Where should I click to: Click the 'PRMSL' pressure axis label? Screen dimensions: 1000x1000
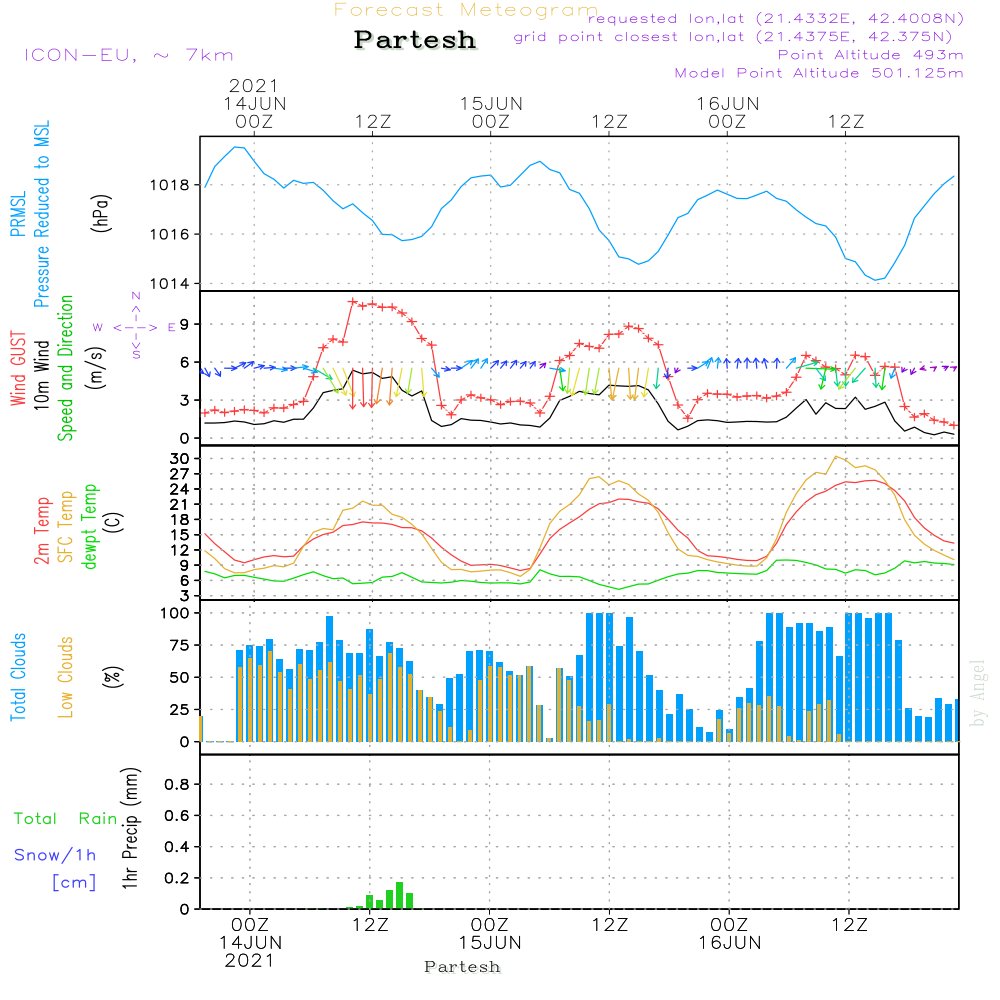point(18,213)
